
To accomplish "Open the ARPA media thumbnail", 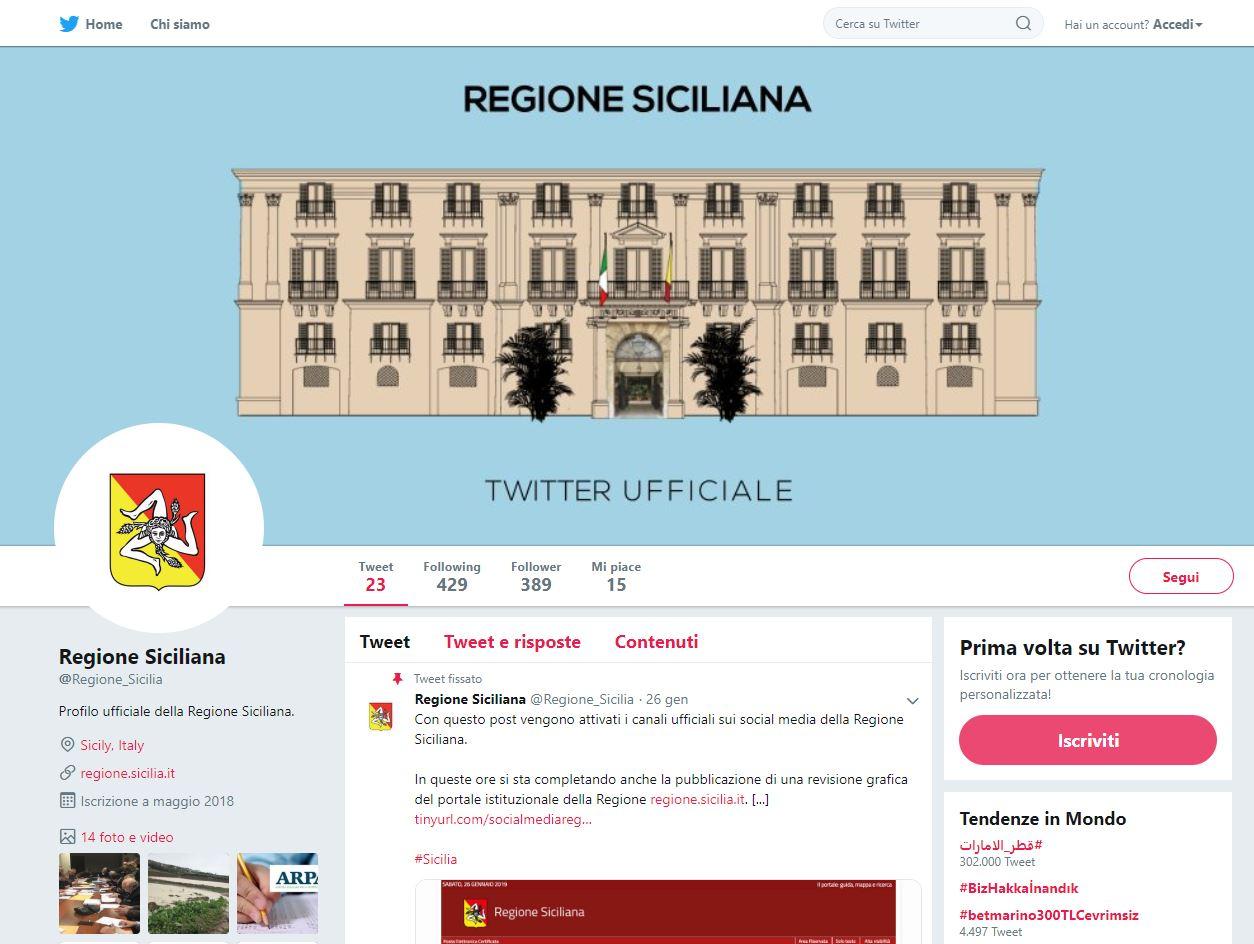I will [x=277, y=893].
